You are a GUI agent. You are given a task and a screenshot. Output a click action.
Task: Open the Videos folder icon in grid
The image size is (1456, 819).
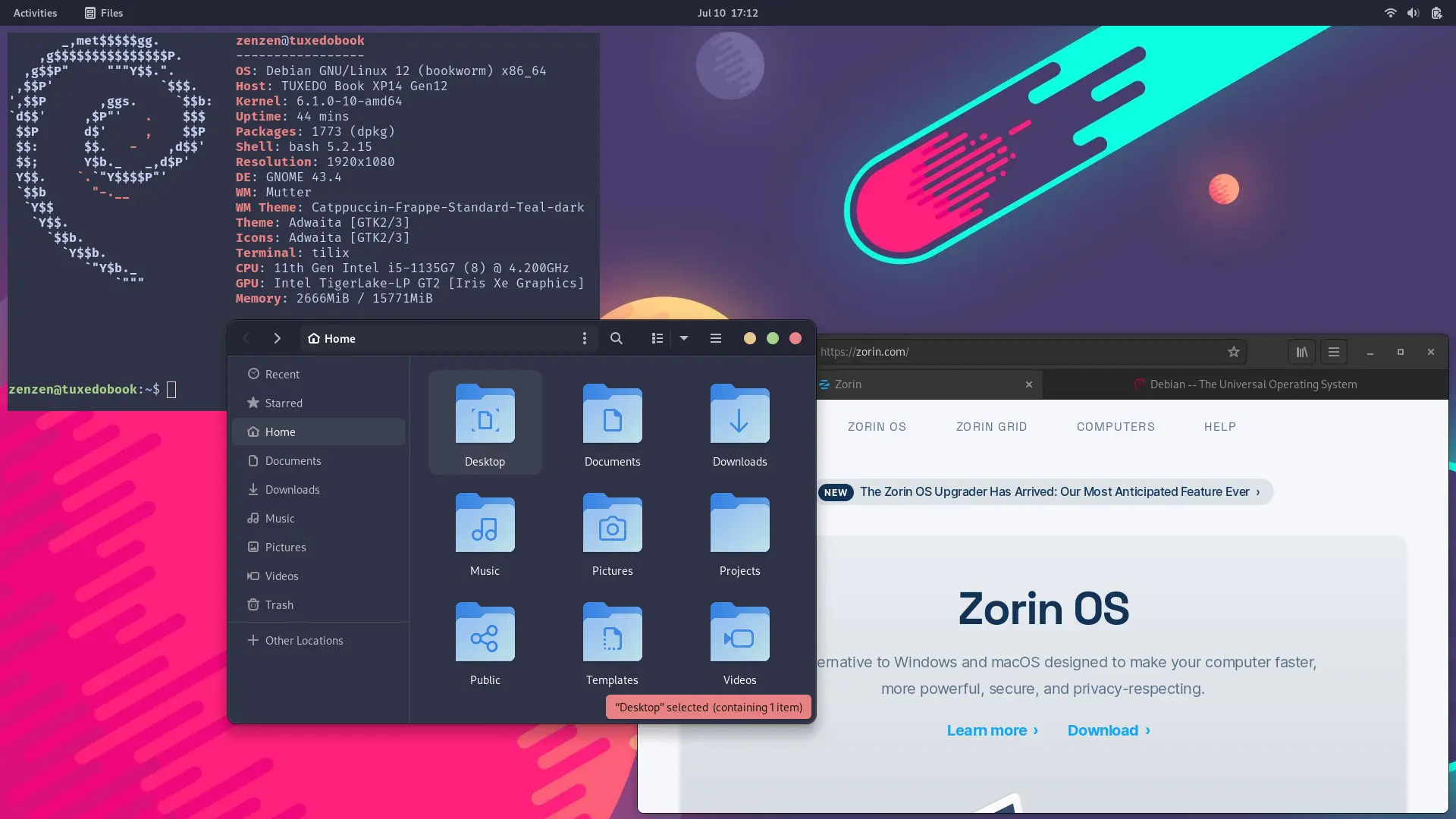click(740, 632)
